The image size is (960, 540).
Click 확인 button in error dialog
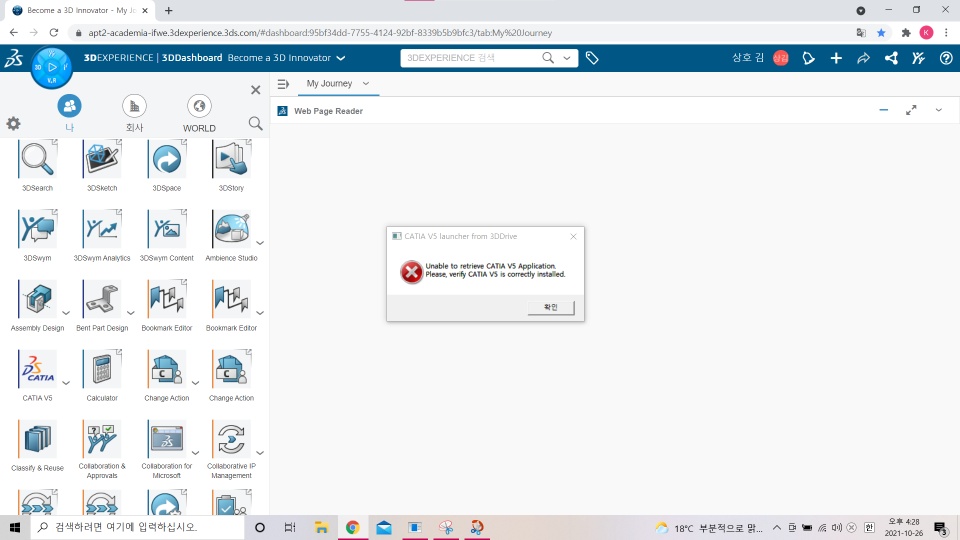click(550, 307)
